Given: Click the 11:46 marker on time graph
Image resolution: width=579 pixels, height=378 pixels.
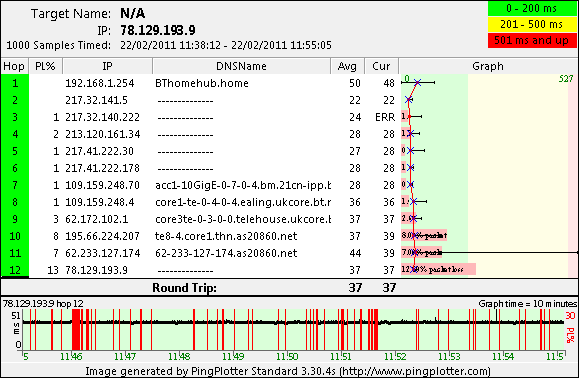Looking at the screenshot, I should tap(71, 357).
